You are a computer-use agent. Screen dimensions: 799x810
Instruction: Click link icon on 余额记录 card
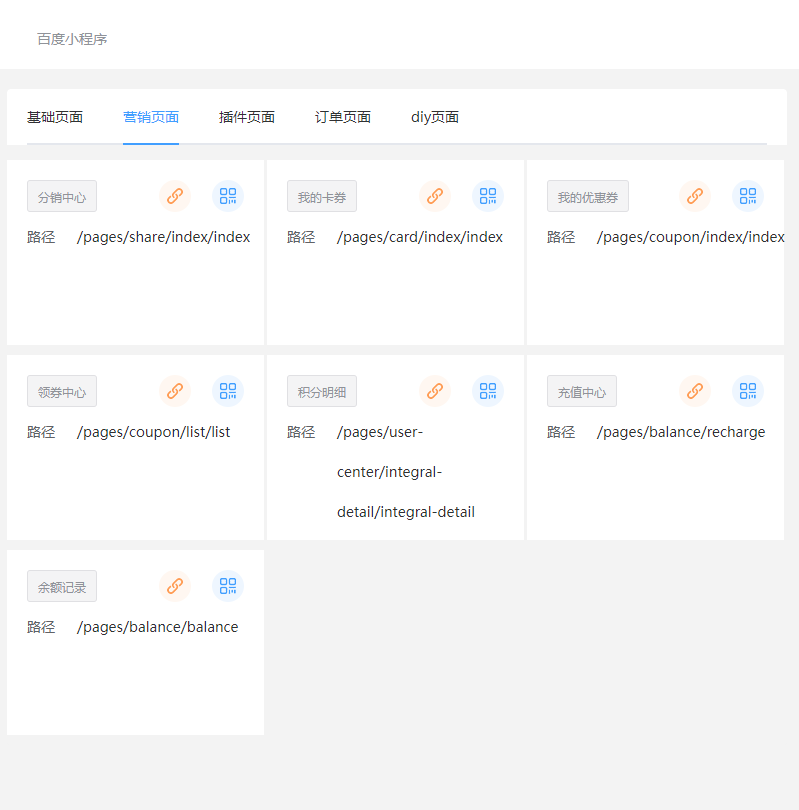(175, 587)
